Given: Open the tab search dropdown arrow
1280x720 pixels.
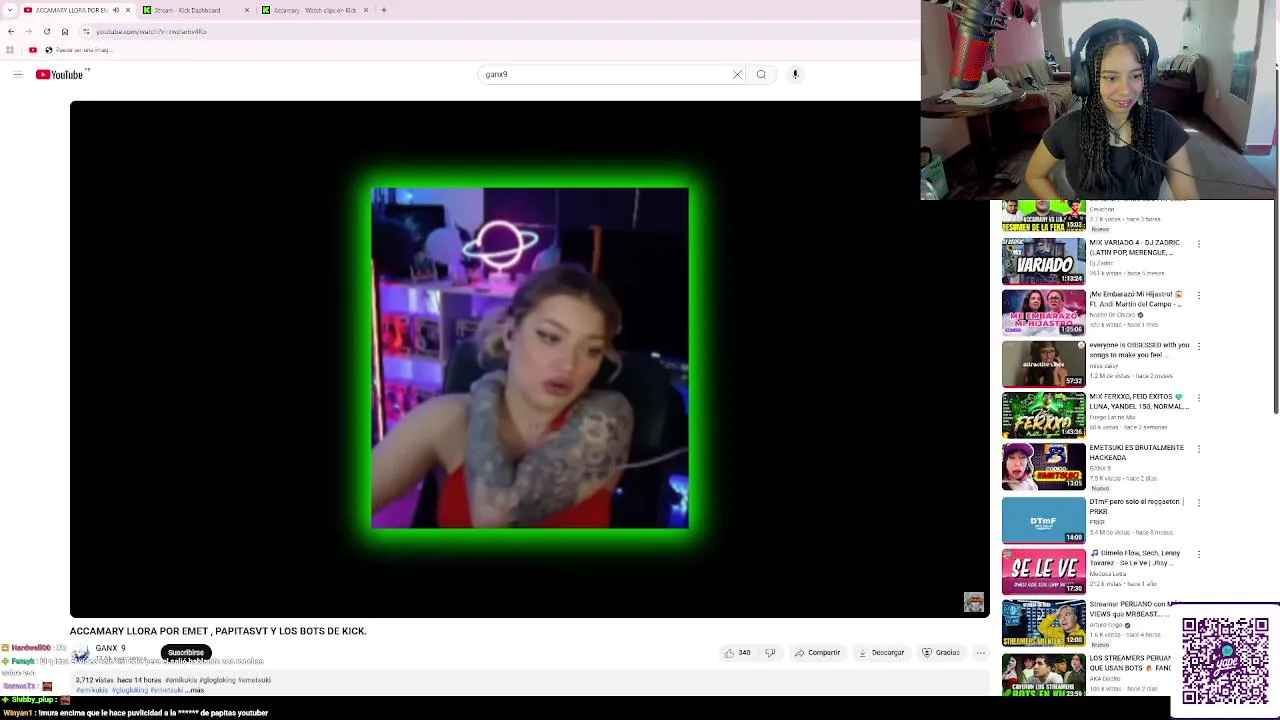Looking at the screenshot, I should click(x=10, y=10).
